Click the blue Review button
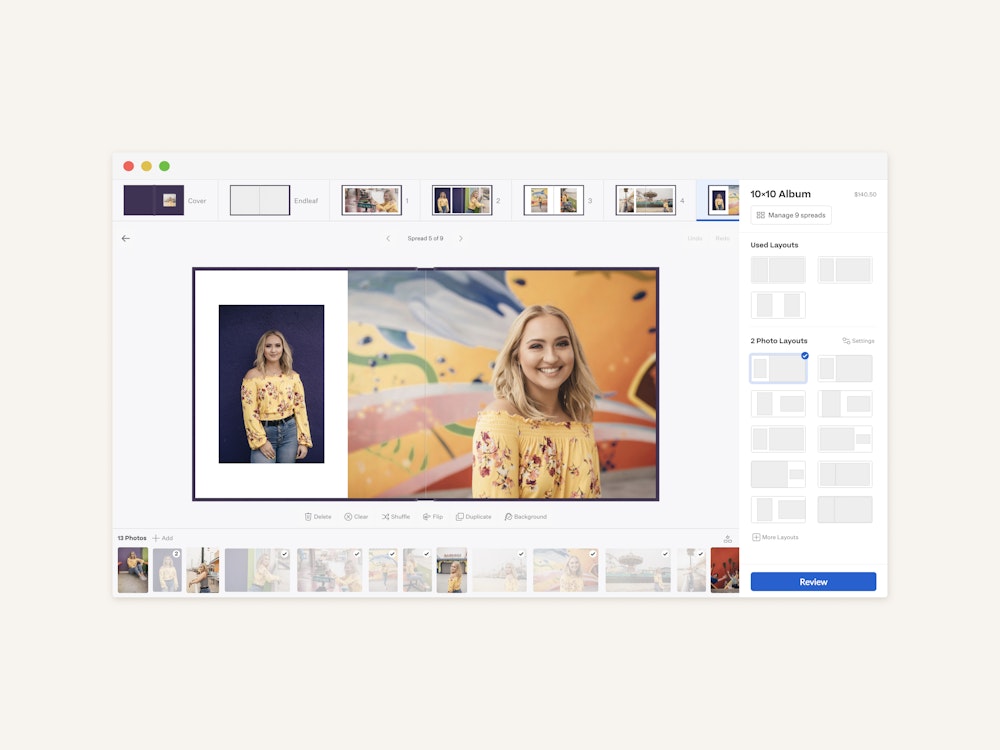 [x=813, y=582]
